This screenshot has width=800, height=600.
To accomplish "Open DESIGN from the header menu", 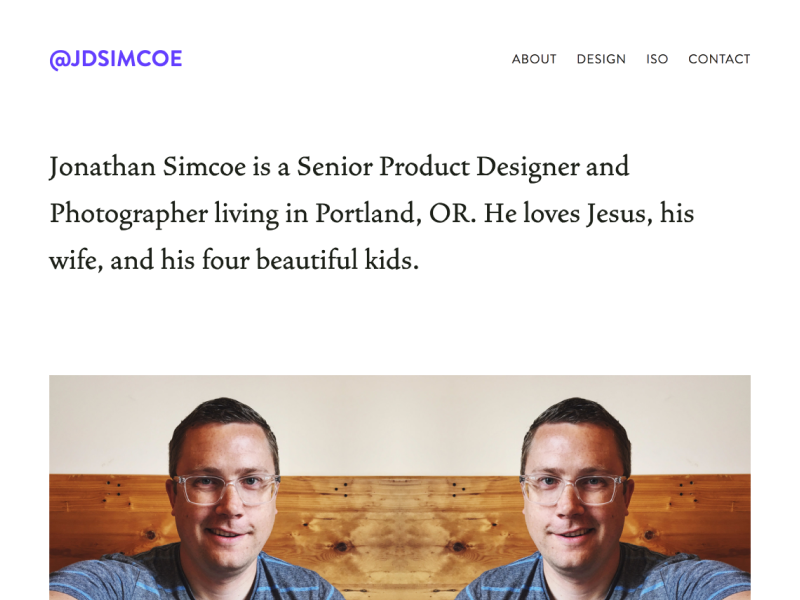I will [600, 59].
